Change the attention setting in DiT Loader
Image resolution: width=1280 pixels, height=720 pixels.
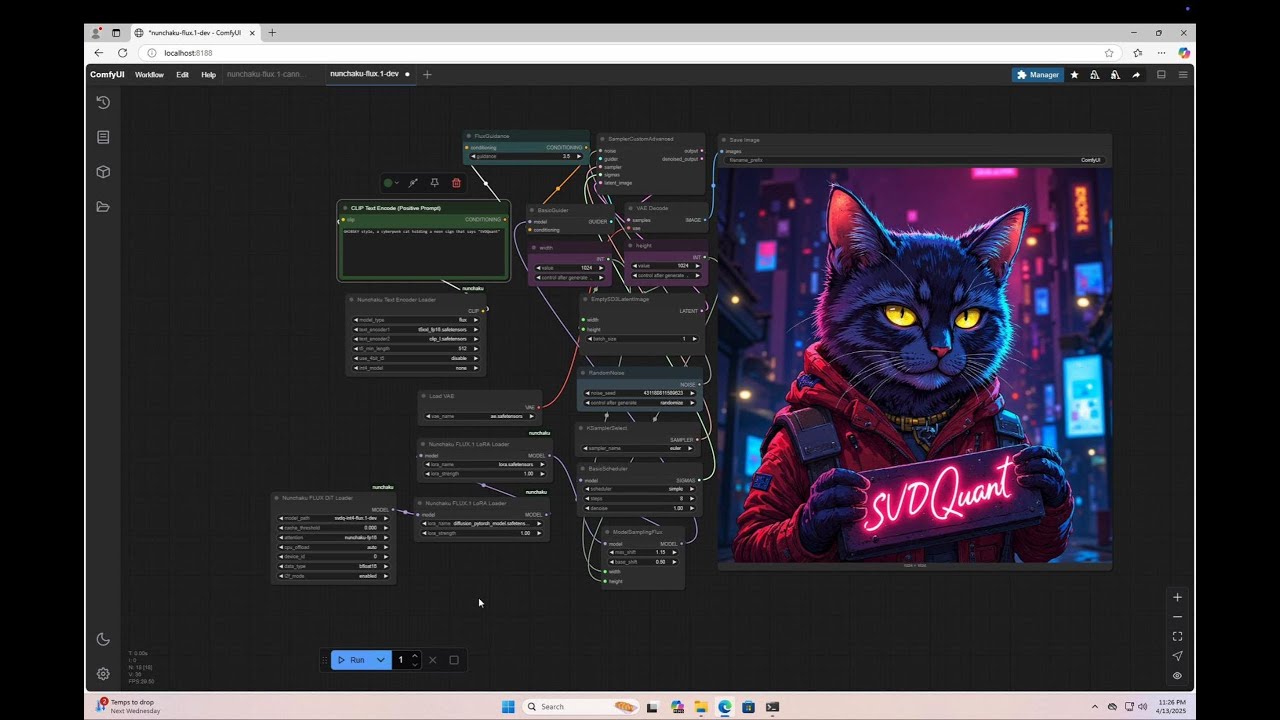pos(334,537)
